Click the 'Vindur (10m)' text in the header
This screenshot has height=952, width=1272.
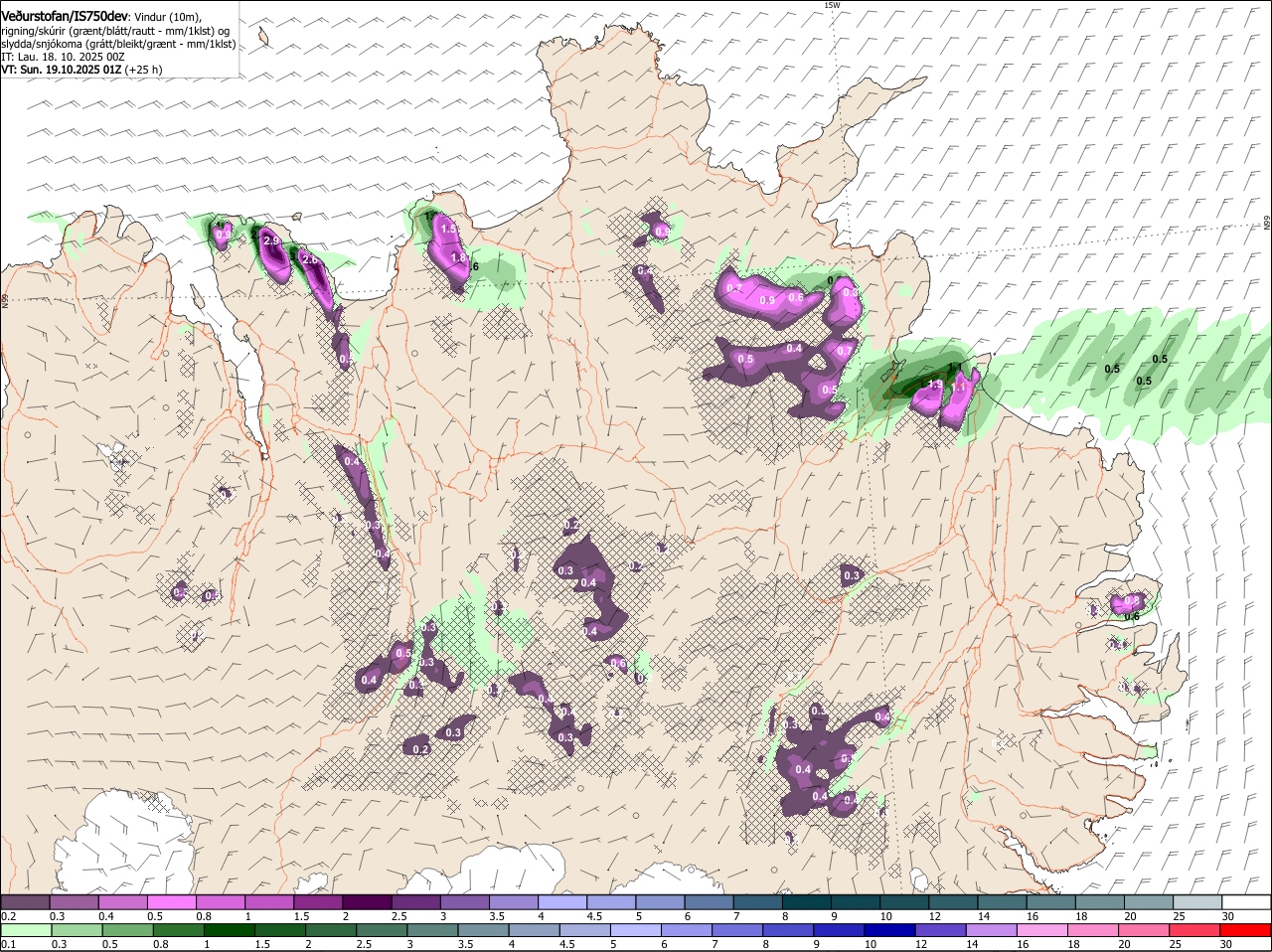[167, 17]
